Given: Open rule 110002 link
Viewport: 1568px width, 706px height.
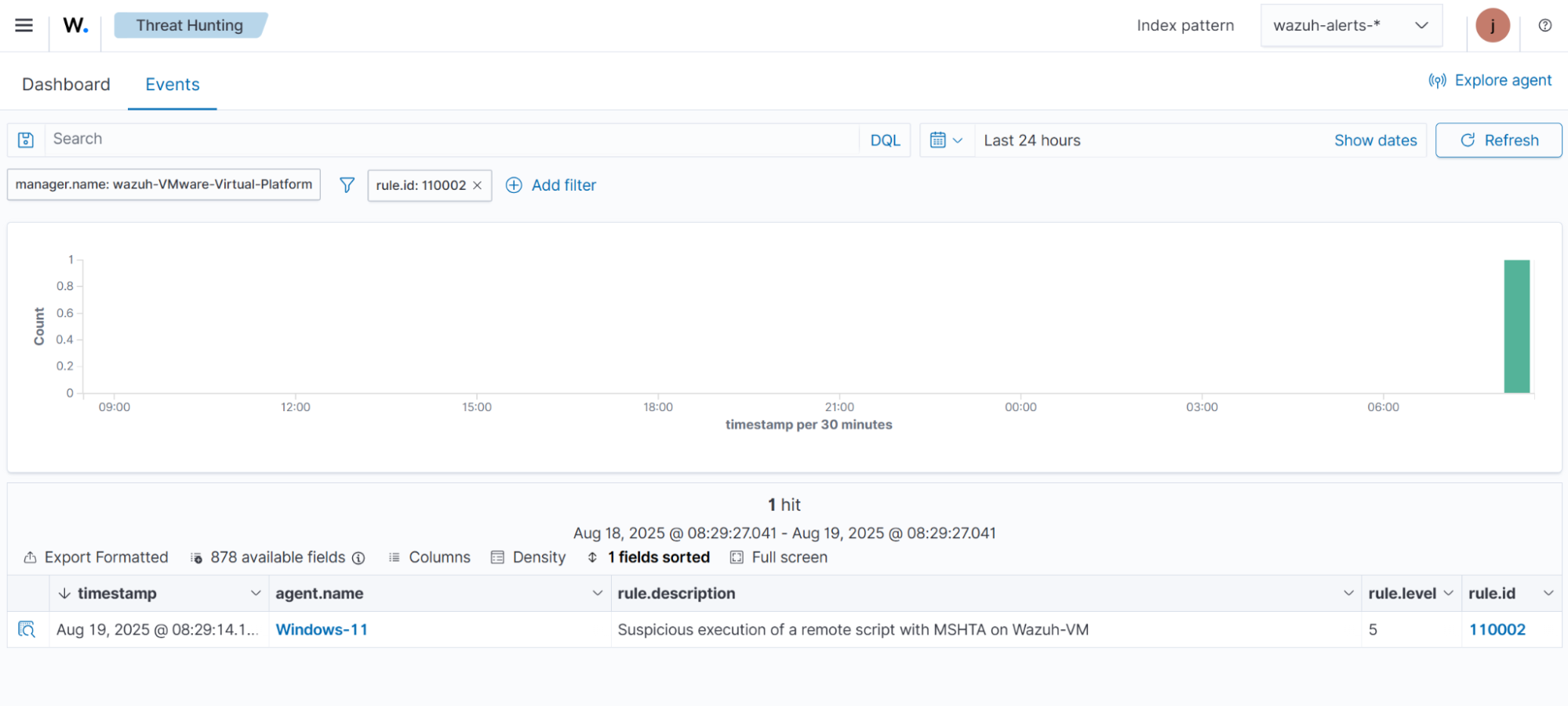Looking at the screenshot, I should pyautogui.click(x=1497, y=629).
